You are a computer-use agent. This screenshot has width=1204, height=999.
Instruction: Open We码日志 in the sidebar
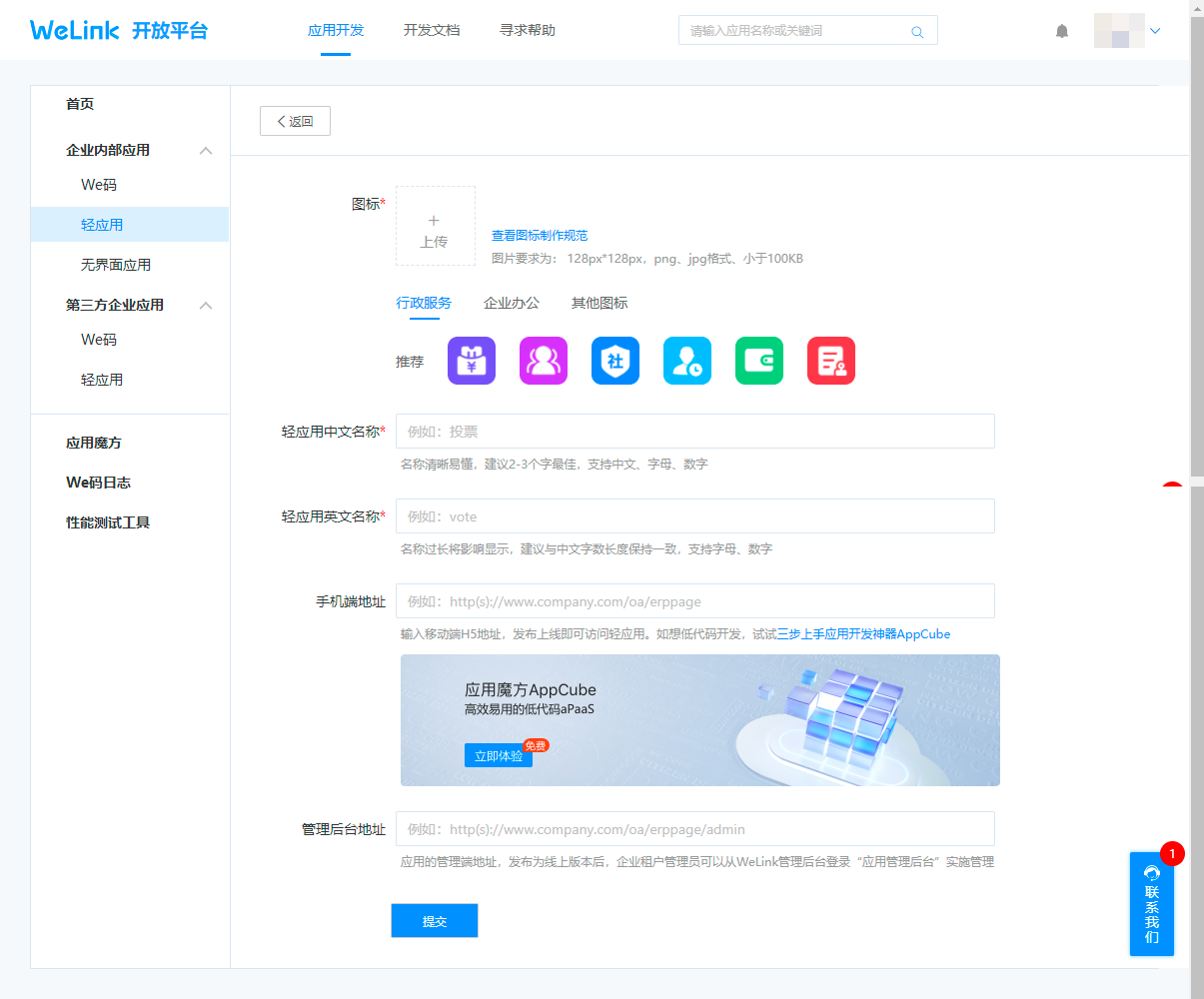(x=98, y=483)
